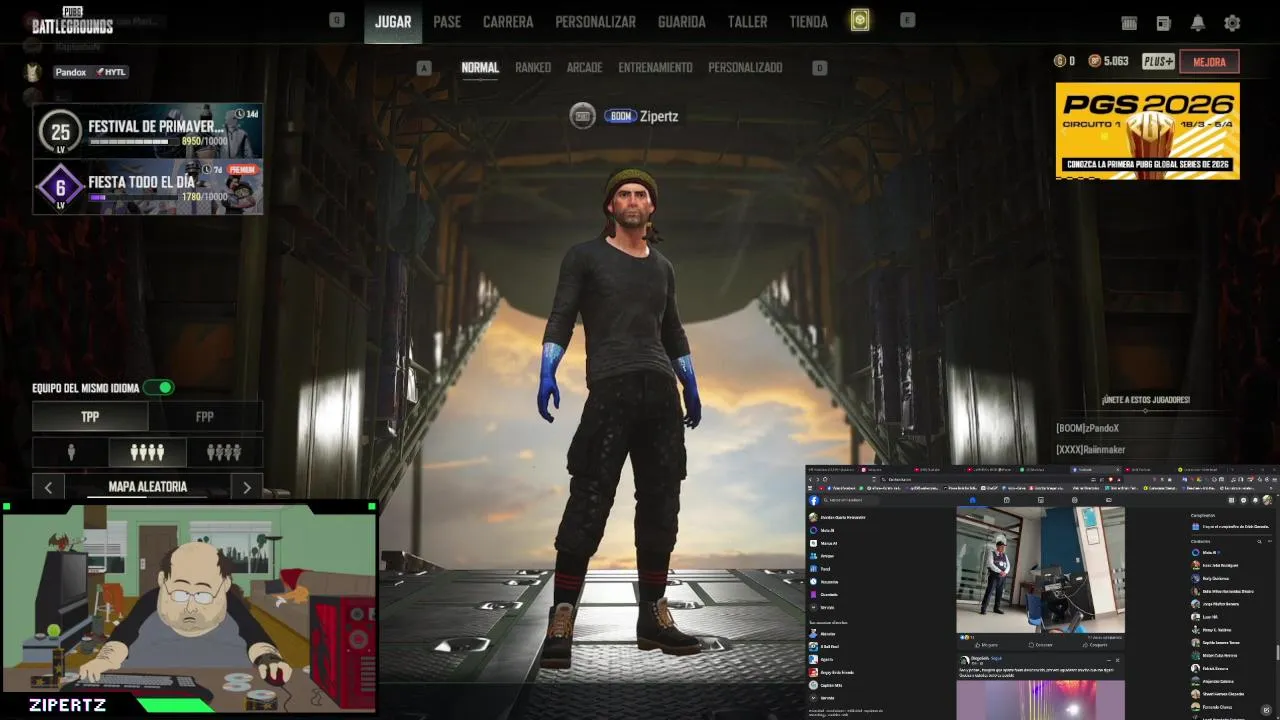Open options menu on Diegobels post
This screenshot has height=720, width=1280.
coord(1108,660)
